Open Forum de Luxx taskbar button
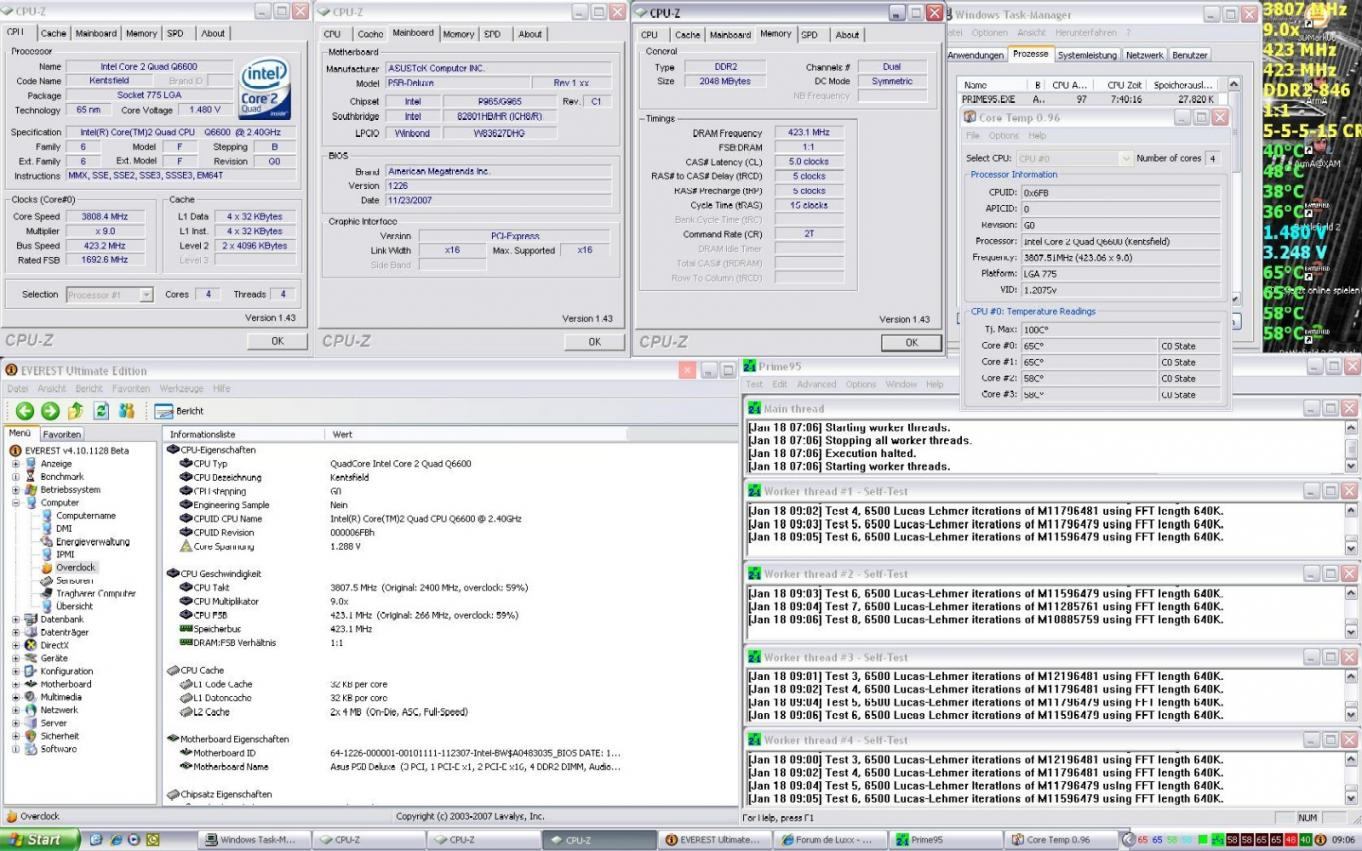1362x851 pixels. click(832, 840)
